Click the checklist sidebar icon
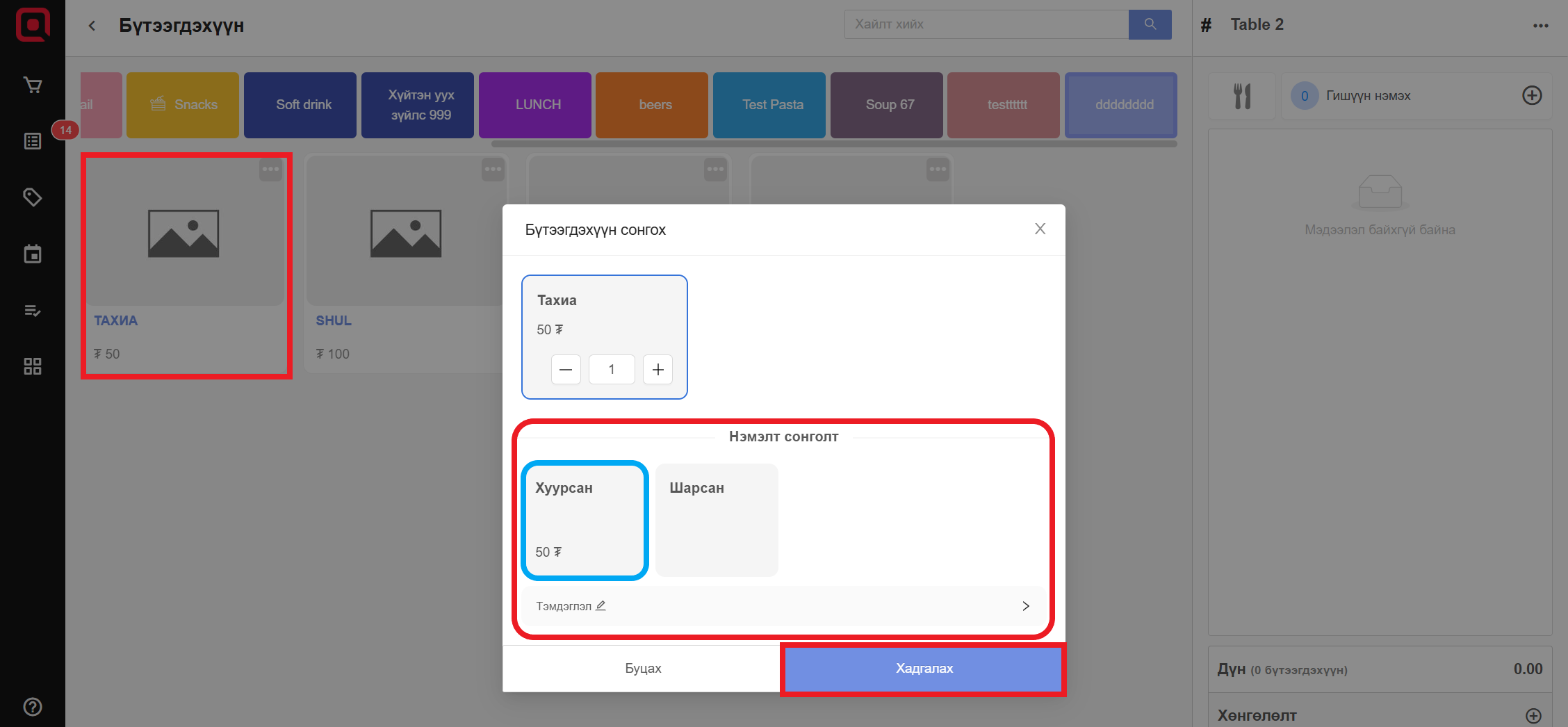Viewport: 1568px width, 727px height. coord(33,311)
